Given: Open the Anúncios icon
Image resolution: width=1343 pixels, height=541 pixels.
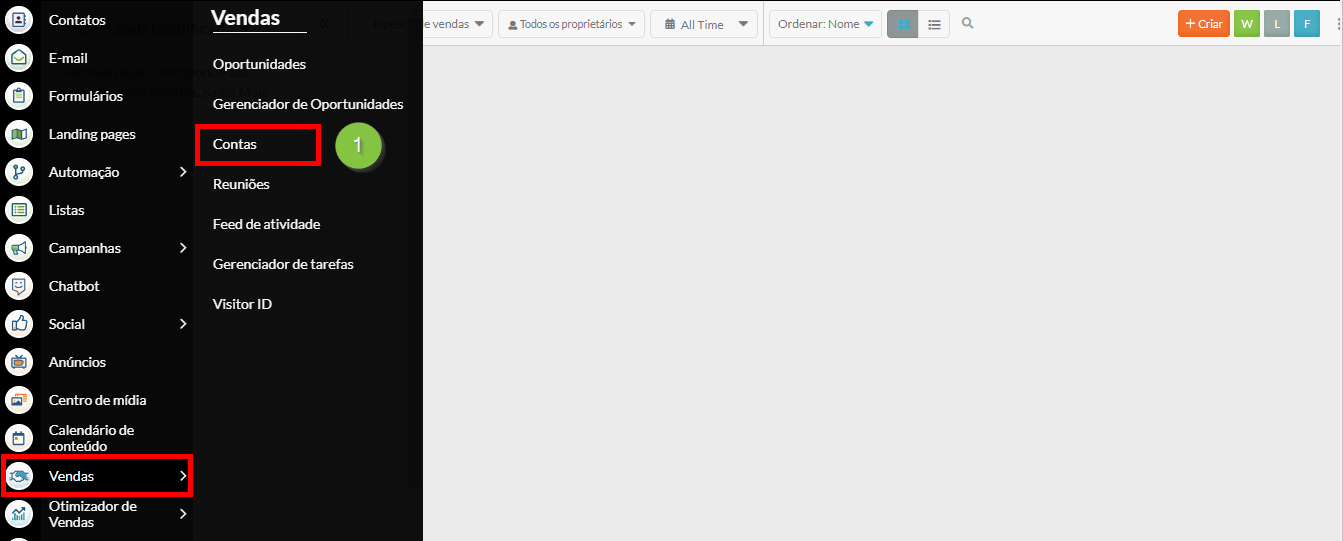Looking at the screenshot, I should pyautogui.click(x=19, y=362).
